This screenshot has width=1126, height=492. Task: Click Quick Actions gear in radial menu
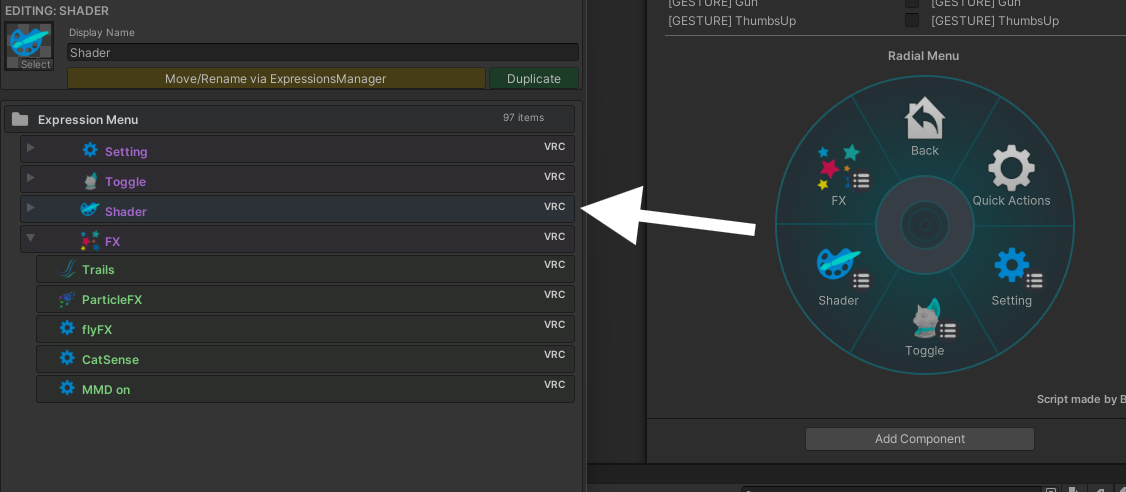tap(1011, 168)
